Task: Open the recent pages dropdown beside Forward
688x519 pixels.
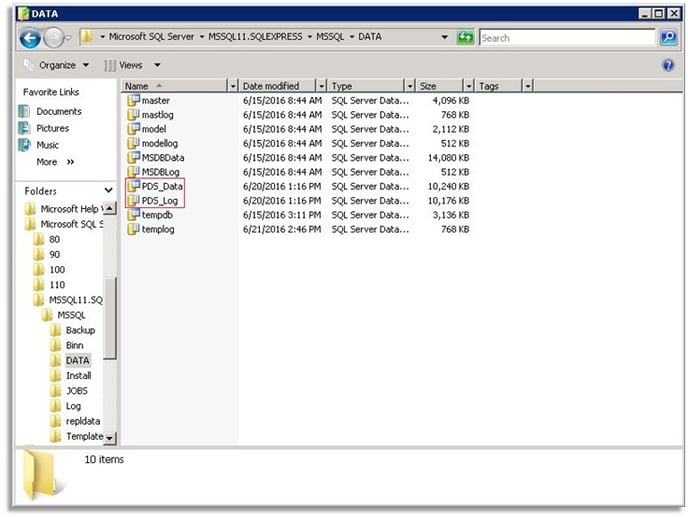Action: pyautogui.click(x=68, y=38)
